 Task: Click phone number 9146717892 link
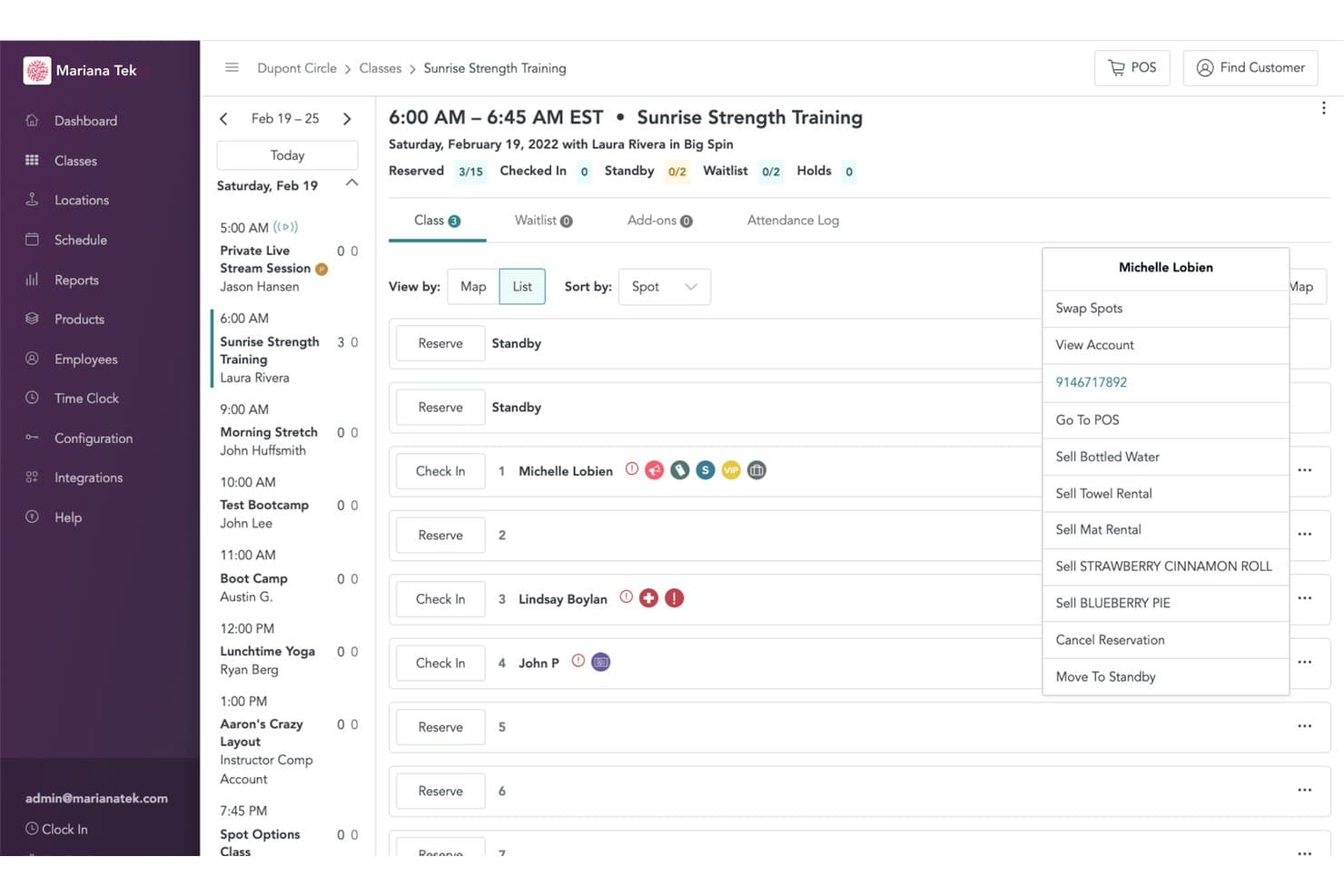pyautogui.click(x=1091, y=382)
